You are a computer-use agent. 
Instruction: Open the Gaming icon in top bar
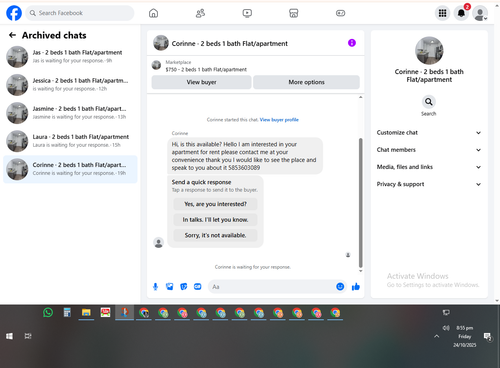point(340,13)
